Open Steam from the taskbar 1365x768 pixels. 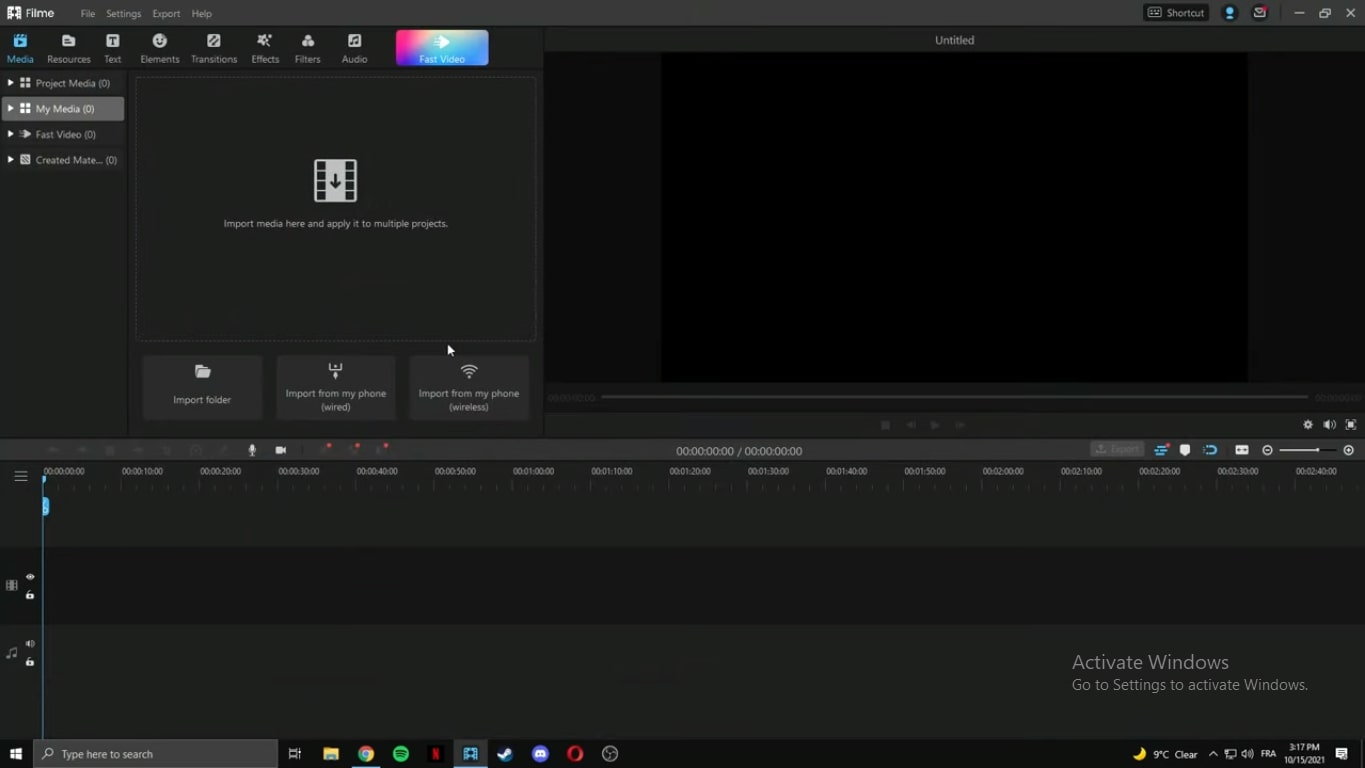click(x=505, y=754)
